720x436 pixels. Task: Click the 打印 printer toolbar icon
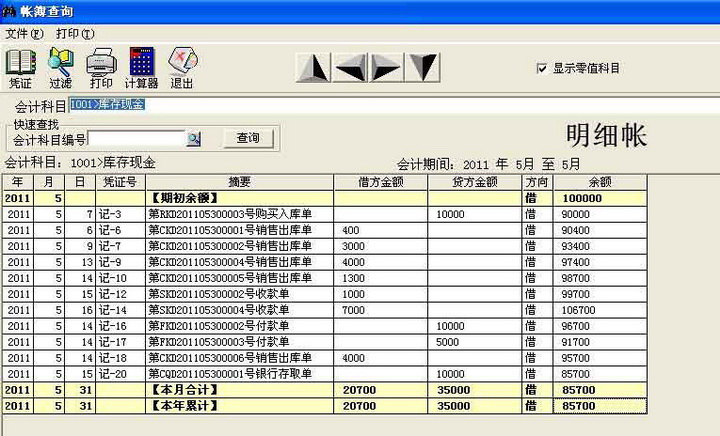click(101, 67)
